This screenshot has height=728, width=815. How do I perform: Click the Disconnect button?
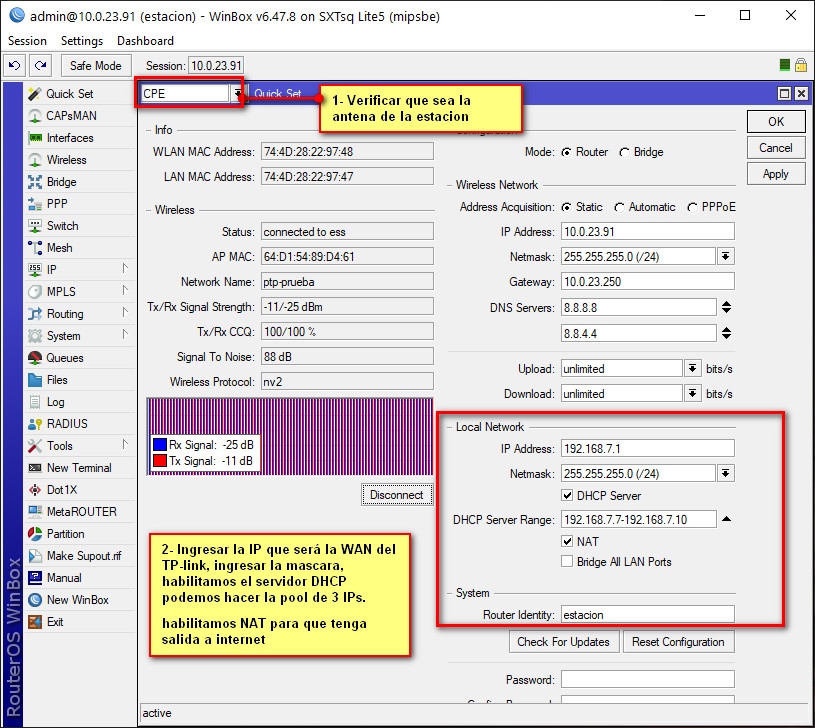coord(396,495)
